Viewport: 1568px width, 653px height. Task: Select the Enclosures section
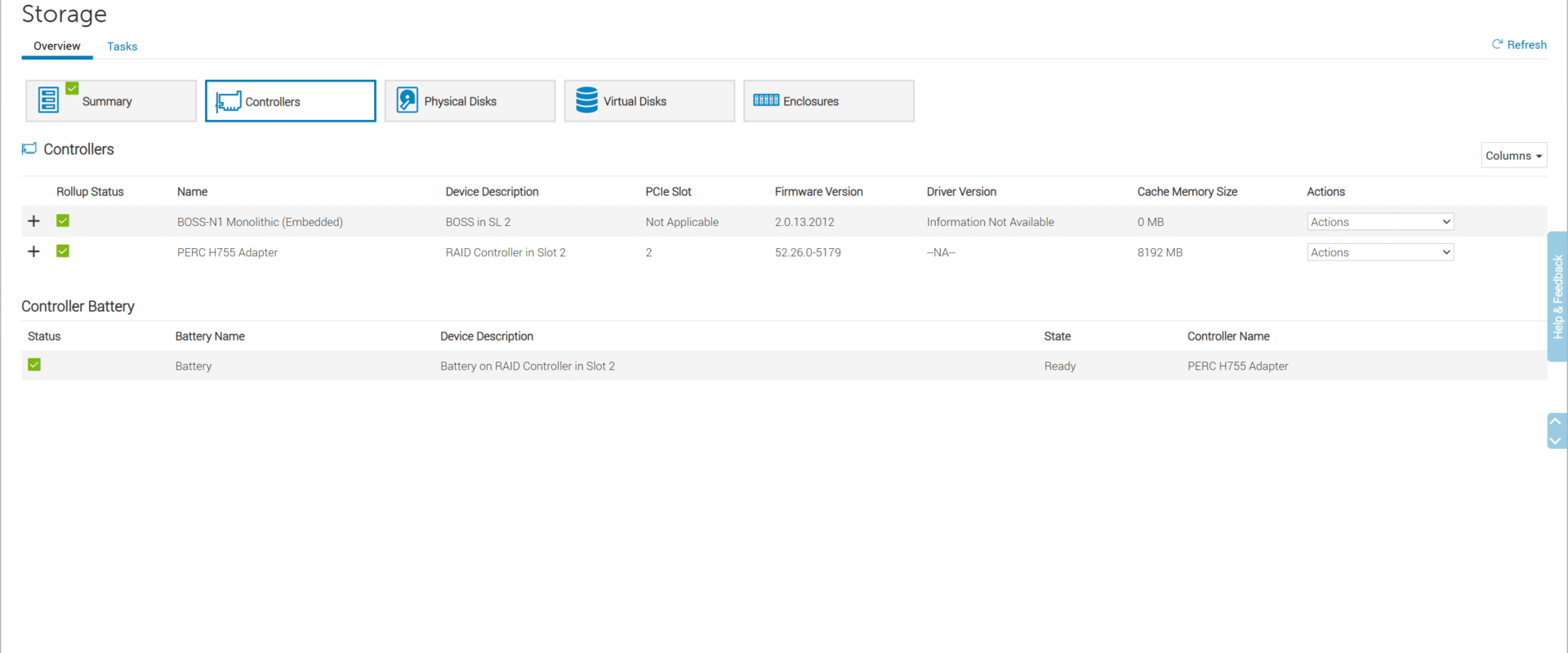(829, 101)
